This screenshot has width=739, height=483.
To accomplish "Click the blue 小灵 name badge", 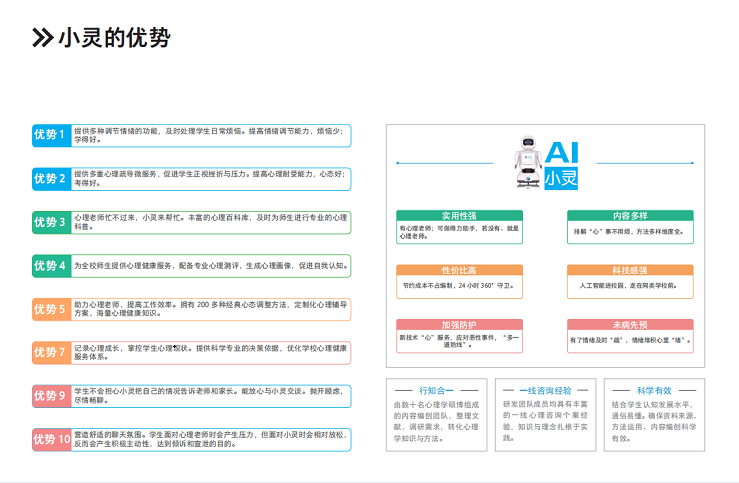I will (x=560, y=178).
